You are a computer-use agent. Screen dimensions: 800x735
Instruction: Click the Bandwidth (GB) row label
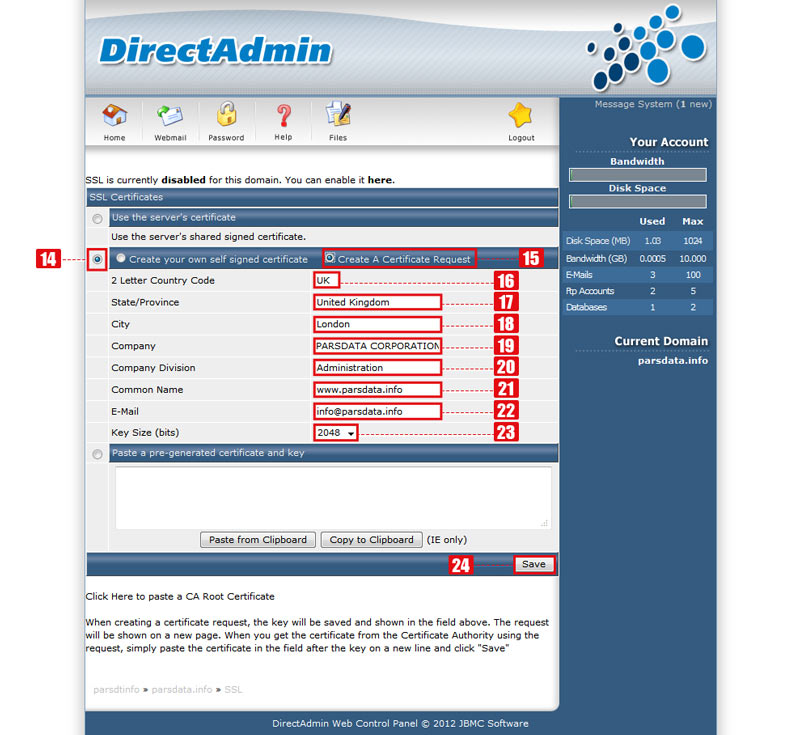(596, 259)
